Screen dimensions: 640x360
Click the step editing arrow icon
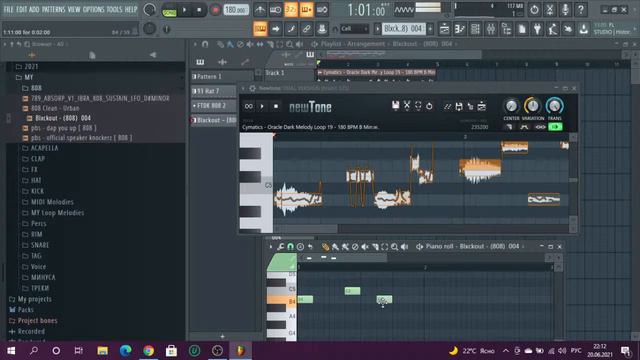pyautogui.click(x=276, y=29)
